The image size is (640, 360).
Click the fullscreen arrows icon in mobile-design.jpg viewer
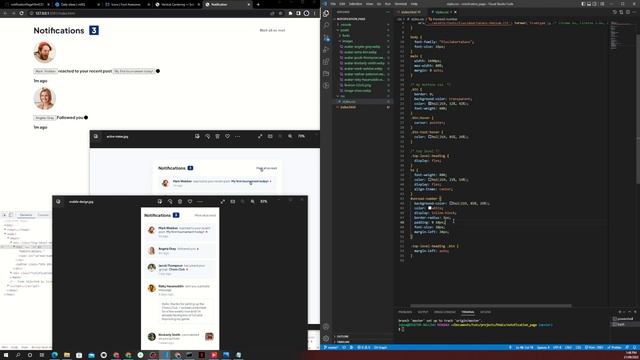pyautogui.click(x=222, y=202)
